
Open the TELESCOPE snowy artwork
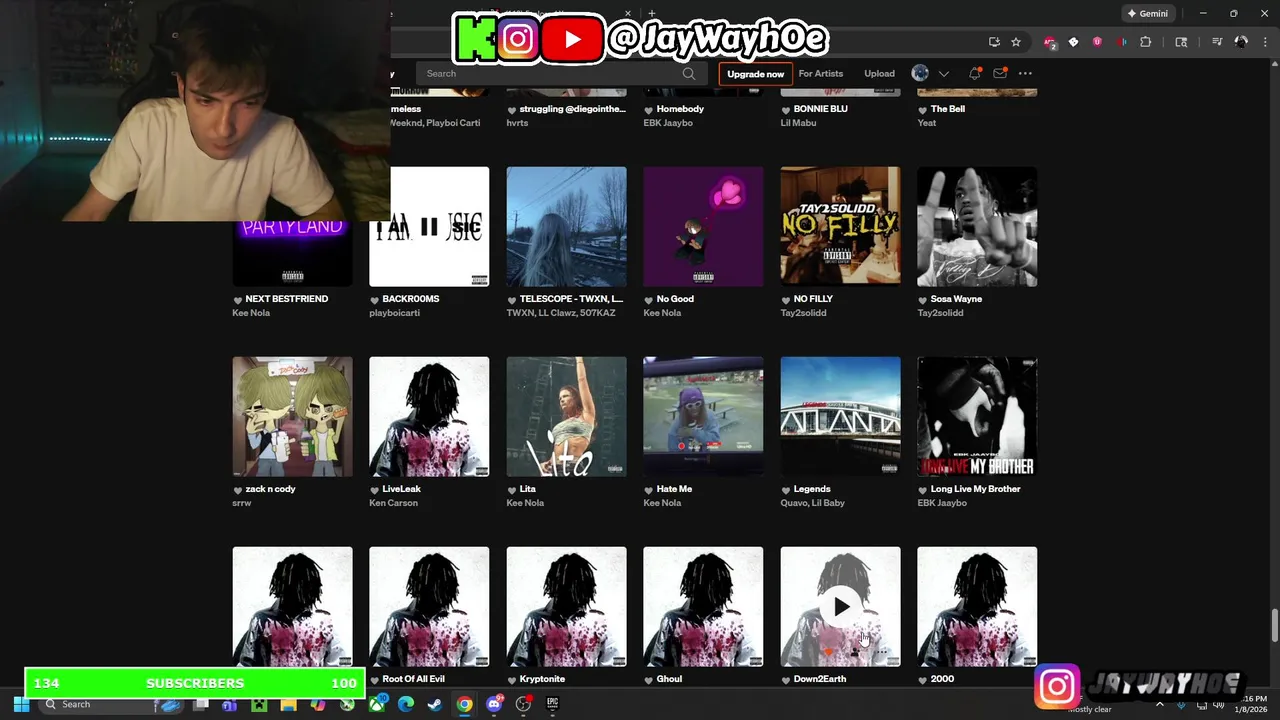(x=566, y=226)
